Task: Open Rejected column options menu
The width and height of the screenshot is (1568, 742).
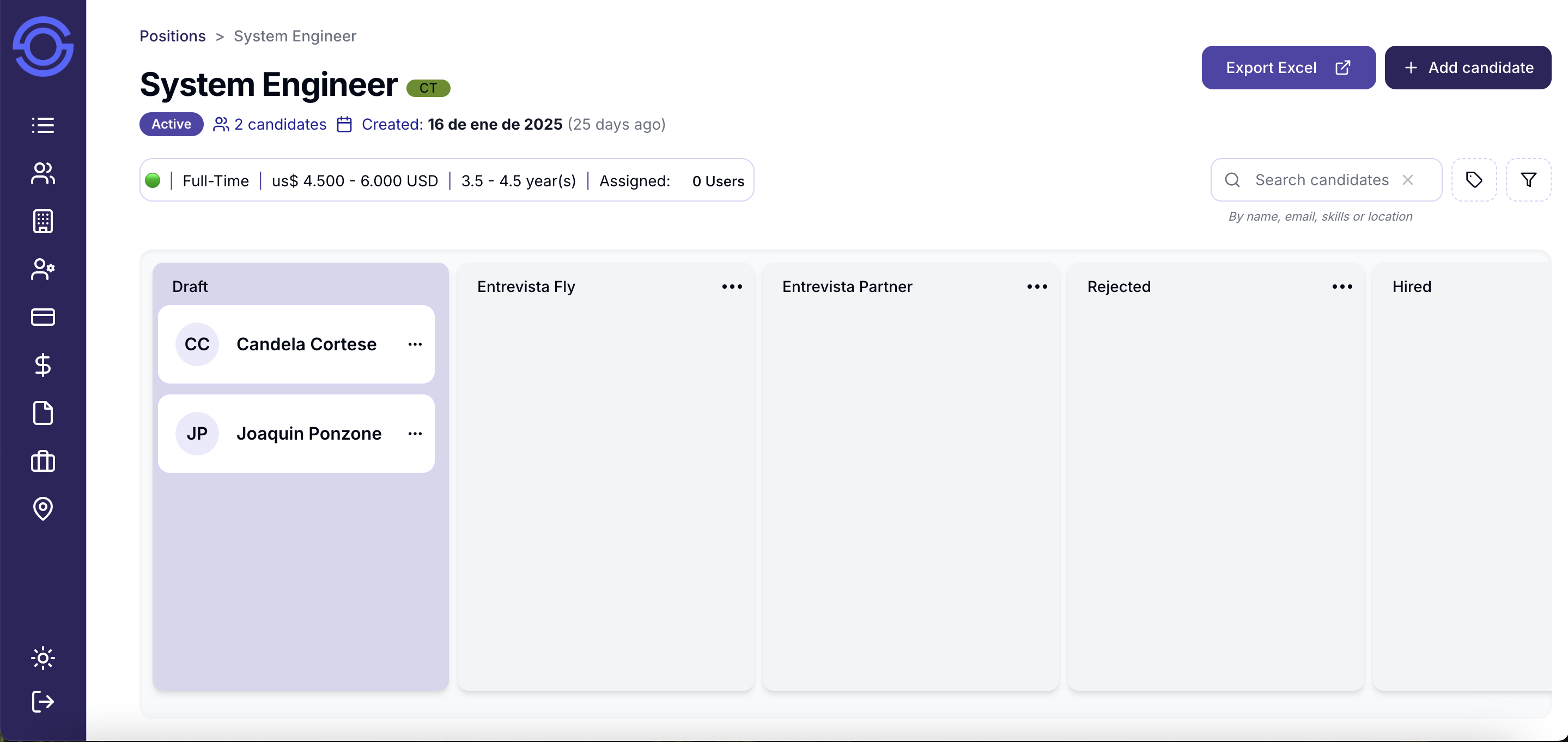Action: pyautogui.click(x=1341, y=287)
